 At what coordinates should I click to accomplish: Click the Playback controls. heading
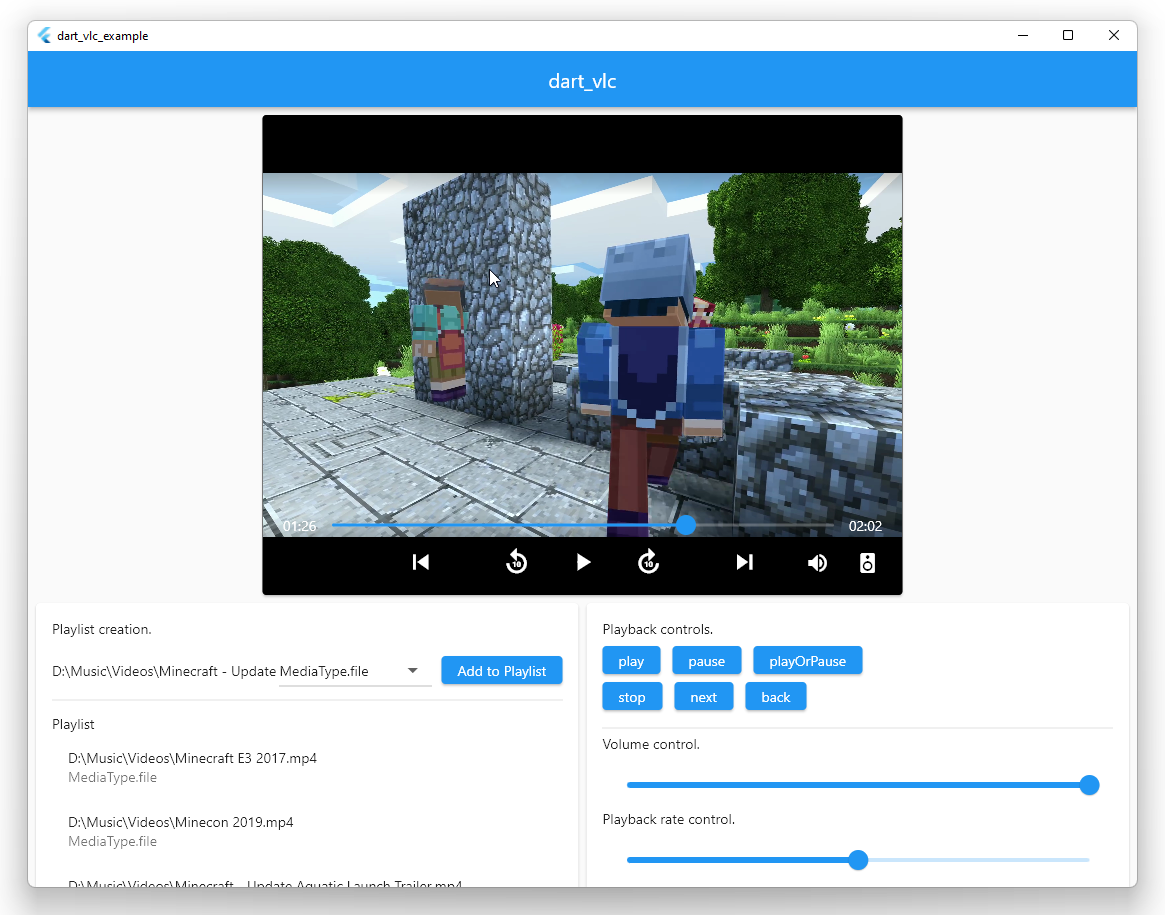click(658, 630)
